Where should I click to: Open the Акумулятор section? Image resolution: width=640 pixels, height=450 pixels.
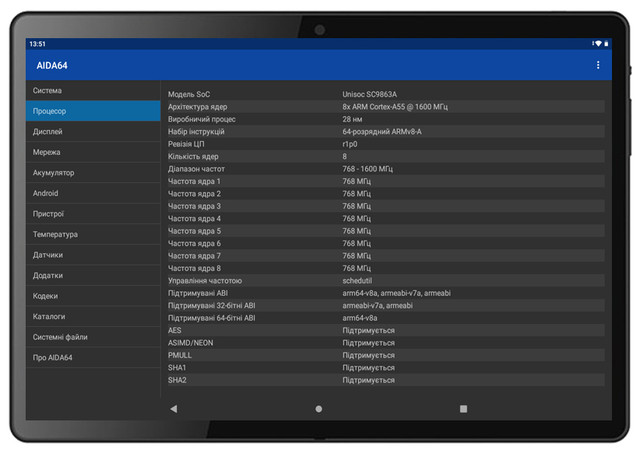[x=93, y=173]
